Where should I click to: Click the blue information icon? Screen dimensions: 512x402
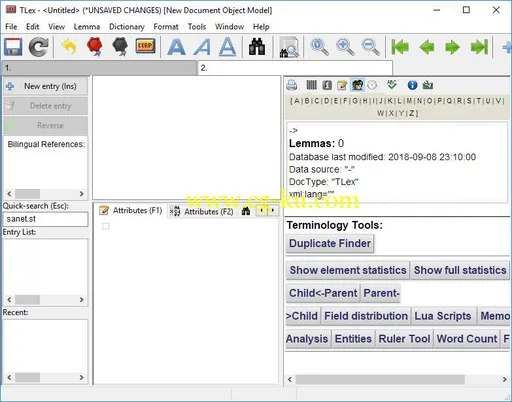(412, 85)
